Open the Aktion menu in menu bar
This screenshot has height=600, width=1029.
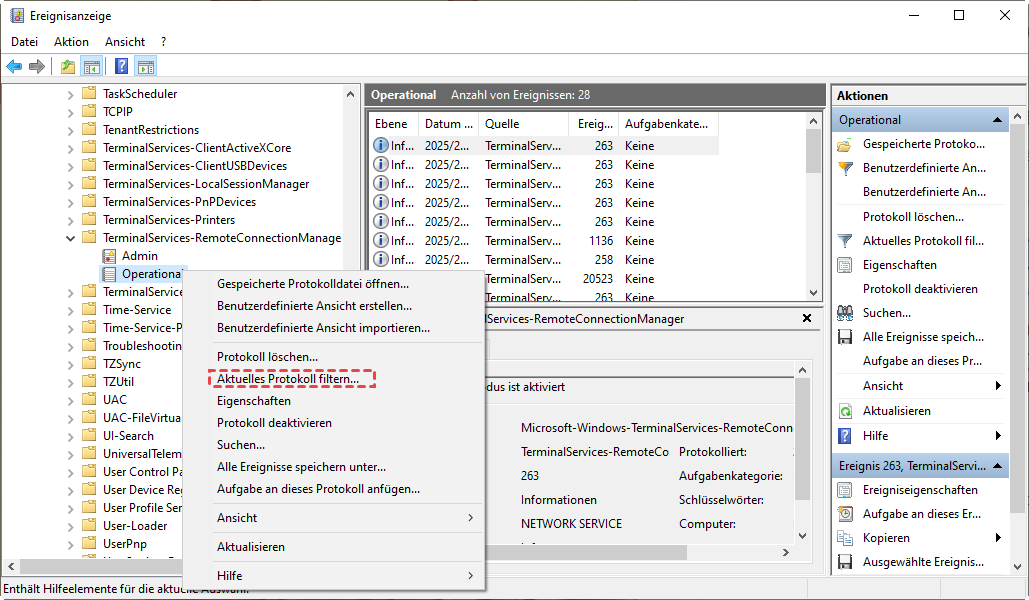[x=71, y=42]
